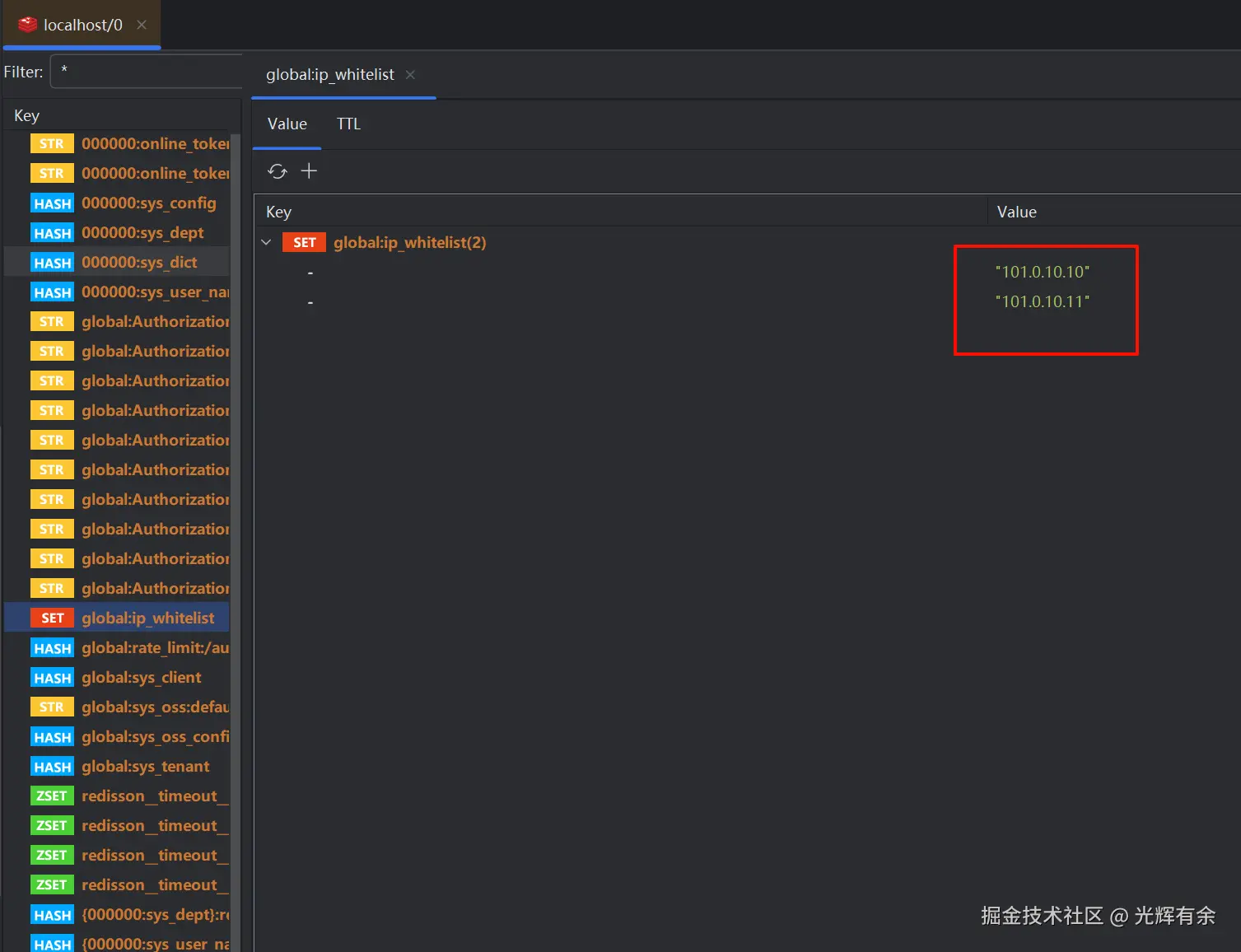Open the 000000:sys_user_na hash key
1241x952 pixels.
pyautogui.click(x=155, y=292)
